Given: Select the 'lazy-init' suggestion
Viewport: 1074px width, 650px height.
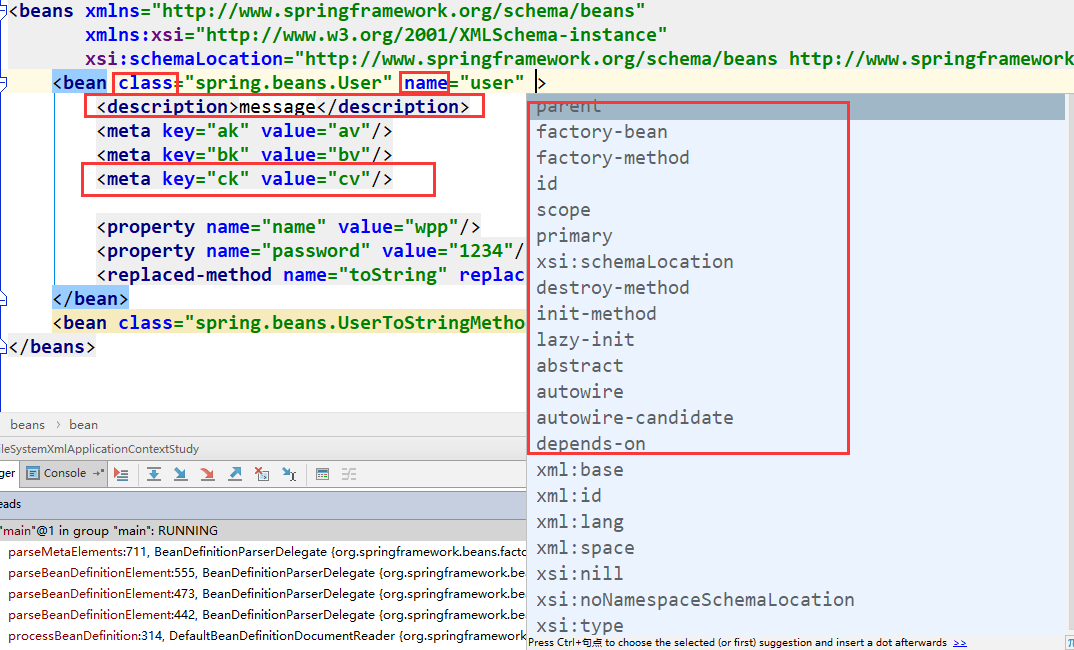Looking at the screenshot, I should pyautogui.click(x=796, y=340).
